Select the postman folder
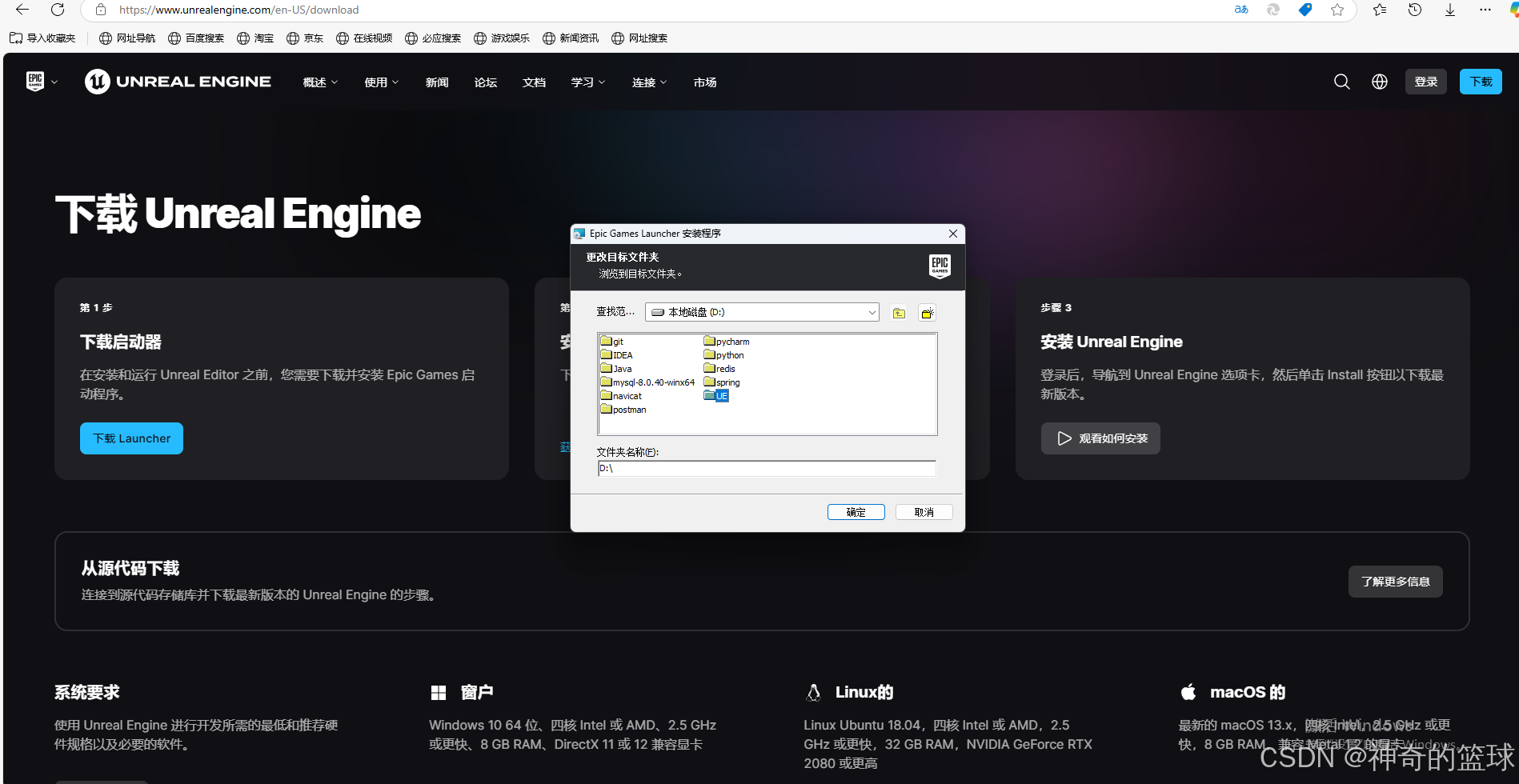Image resolution: width=1519 pixels, height=784 pixels. 623,410
